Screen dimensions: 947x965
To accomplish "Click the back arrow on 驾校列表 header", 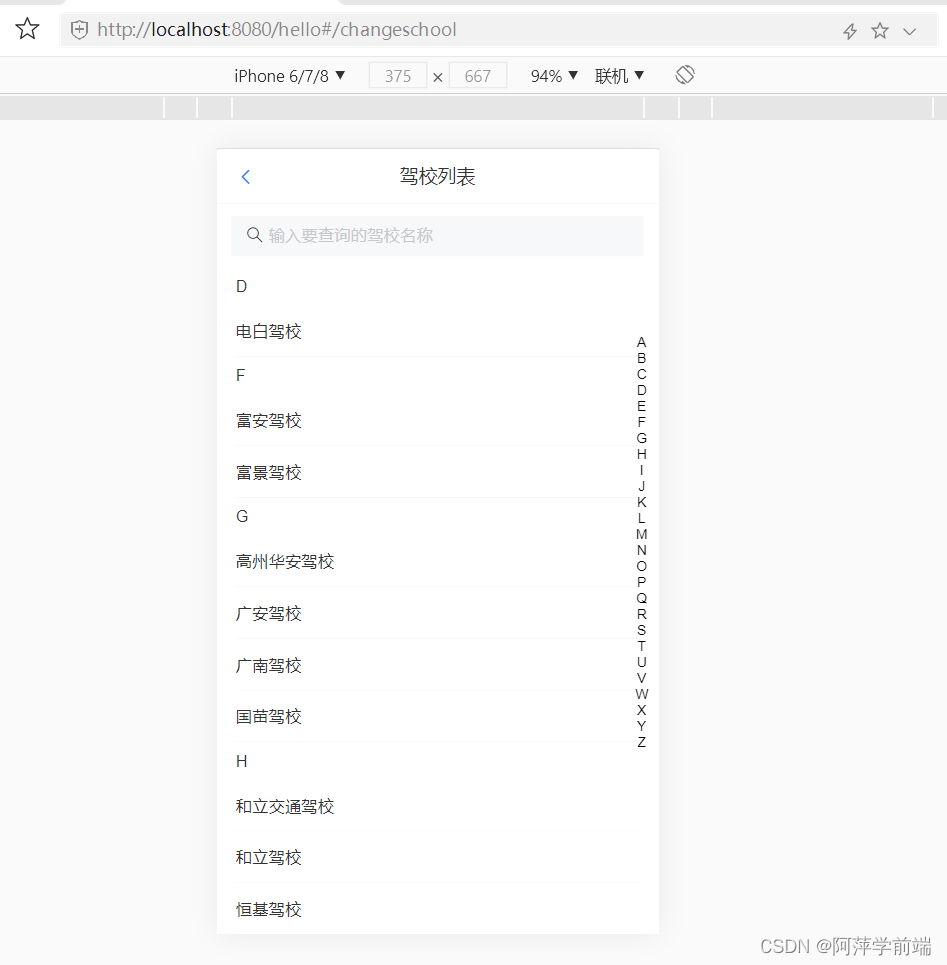I will [246, 177].
